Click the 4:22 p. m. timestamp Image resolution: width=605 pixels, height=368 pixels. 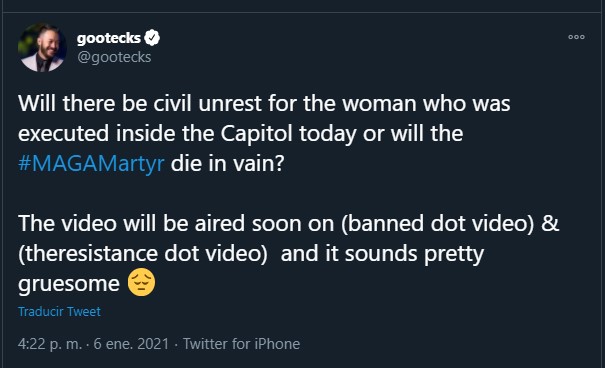50,344
